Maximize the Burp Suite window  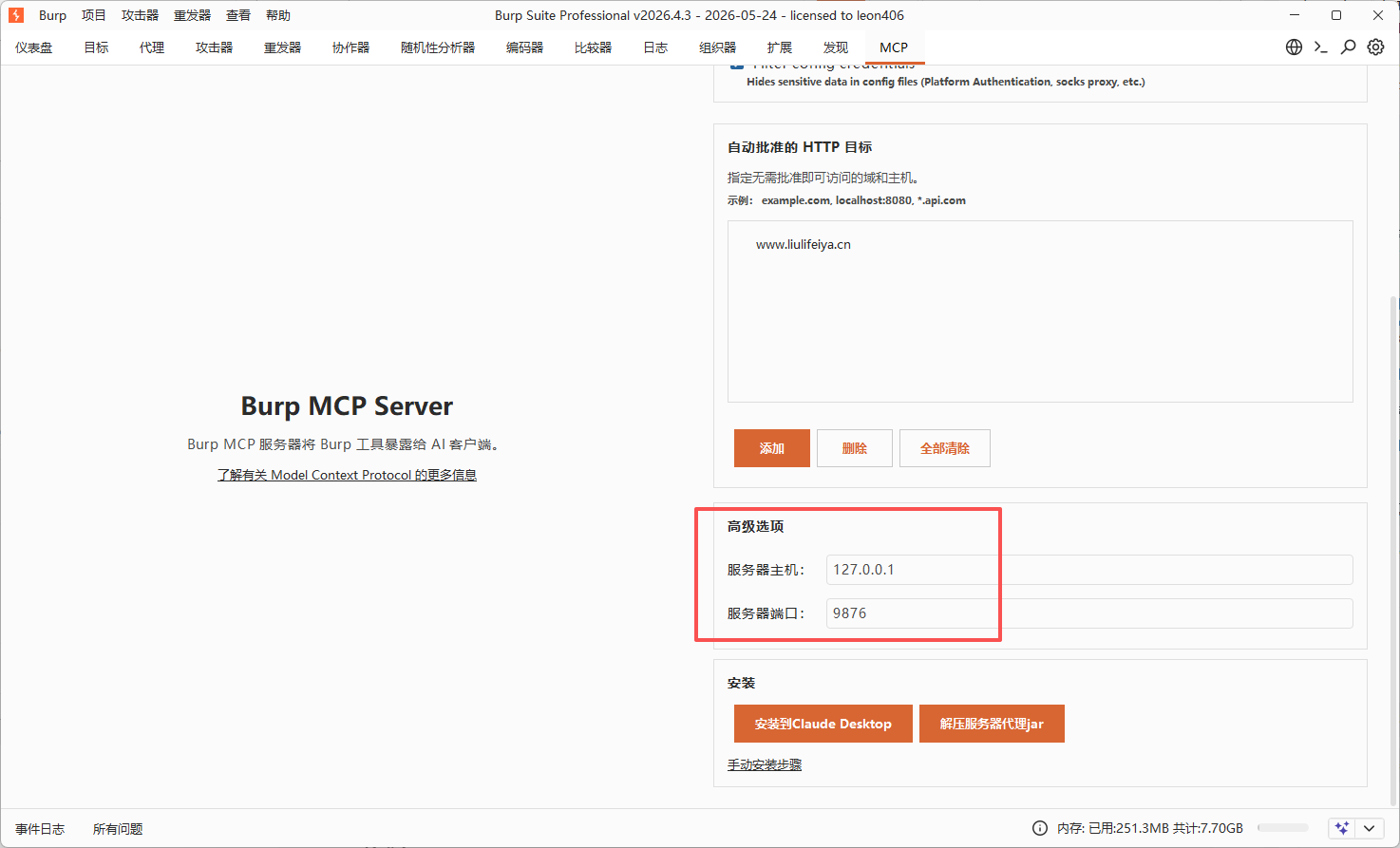point(1336,15)
